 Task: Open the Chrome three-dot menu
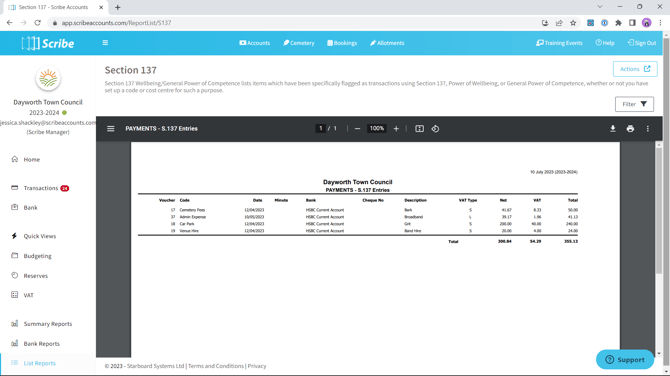coord(660,23)
